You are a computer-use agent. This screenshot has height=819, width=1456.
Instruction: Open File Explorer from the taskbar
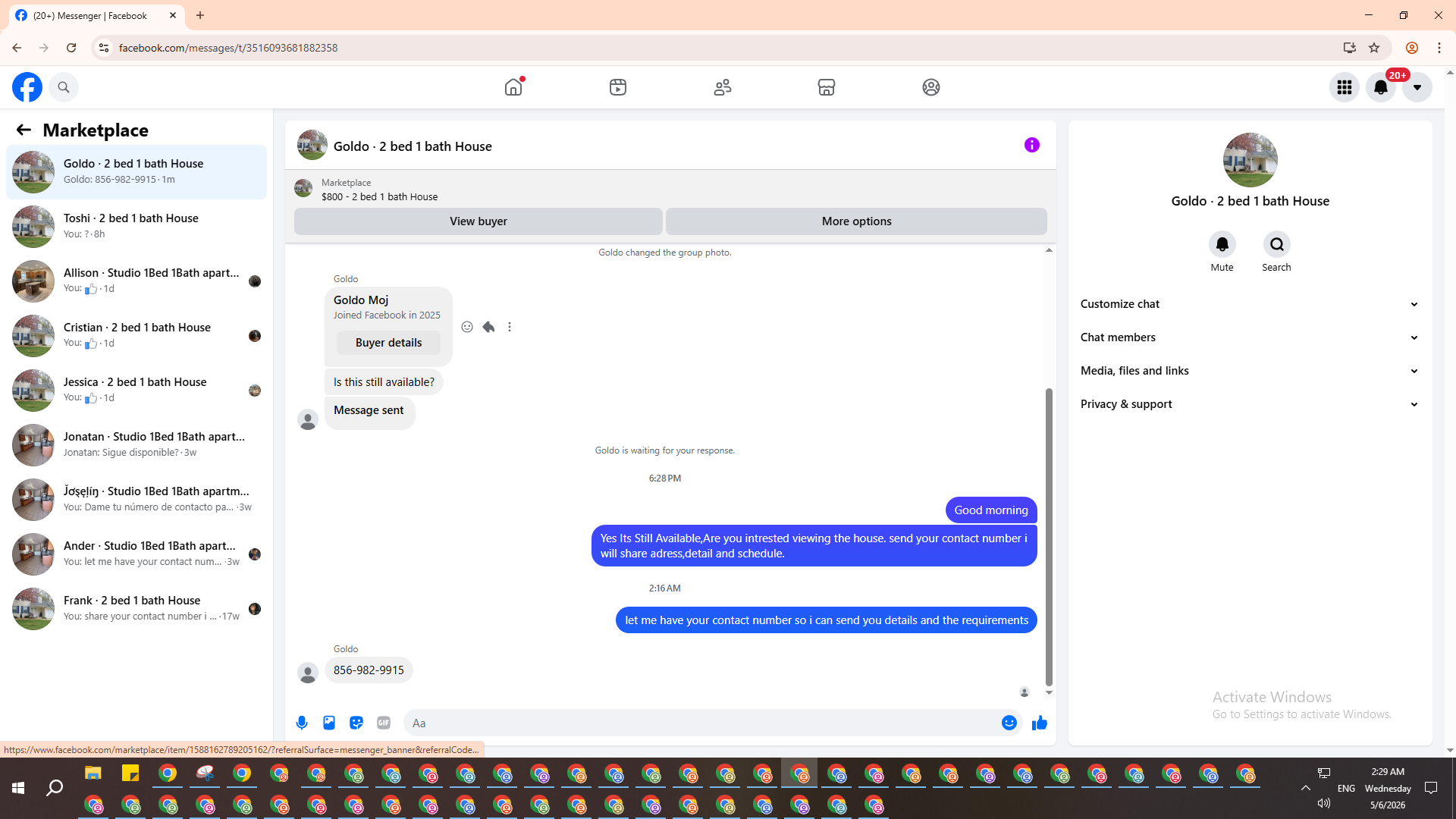[x=93, y=773]
